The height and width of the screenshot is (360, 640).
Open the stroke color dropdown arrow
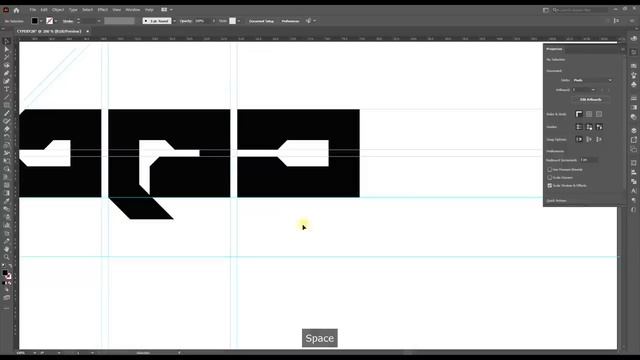pyautogui.click(x=56, y=21)
